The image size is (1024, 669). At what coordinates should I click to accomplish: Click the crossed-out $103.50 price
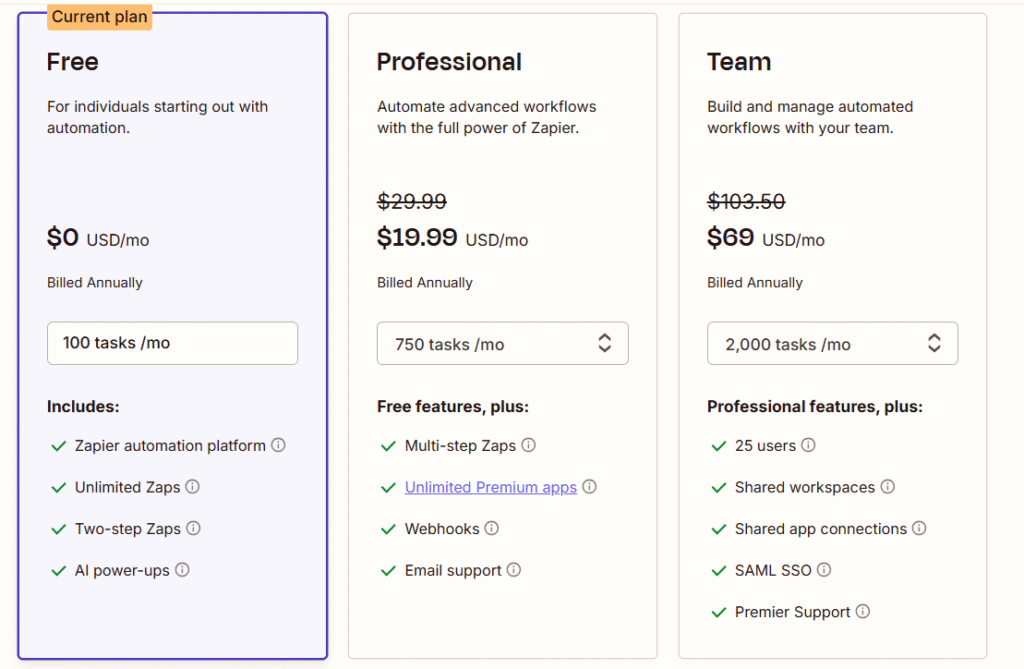[746, 201]
